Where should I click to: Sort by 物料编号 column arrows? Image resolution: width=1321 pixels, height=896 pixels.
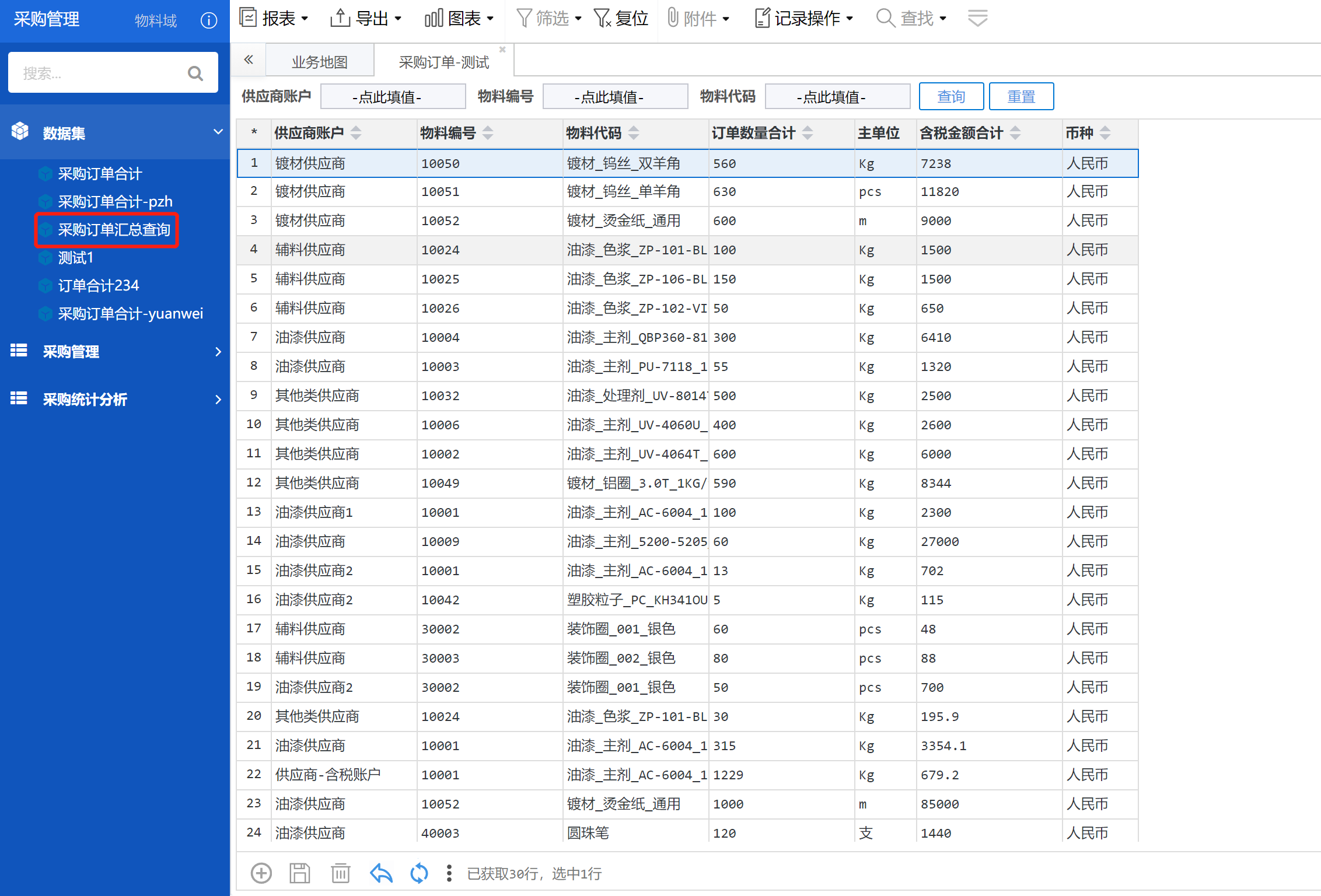(x=488, y=133)
